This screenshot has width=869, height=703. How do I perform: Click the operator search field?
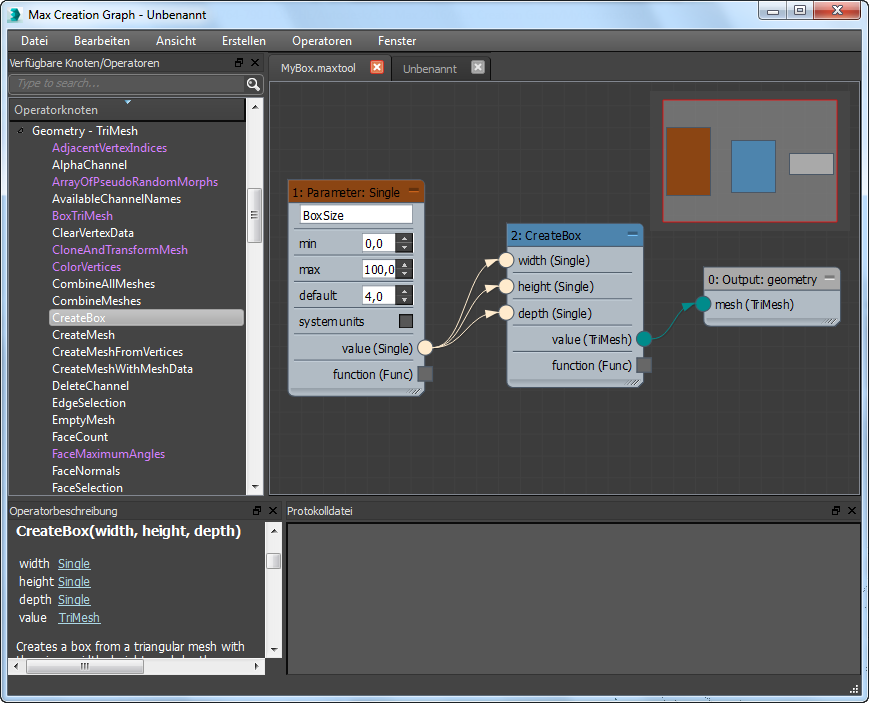[127, 84]
